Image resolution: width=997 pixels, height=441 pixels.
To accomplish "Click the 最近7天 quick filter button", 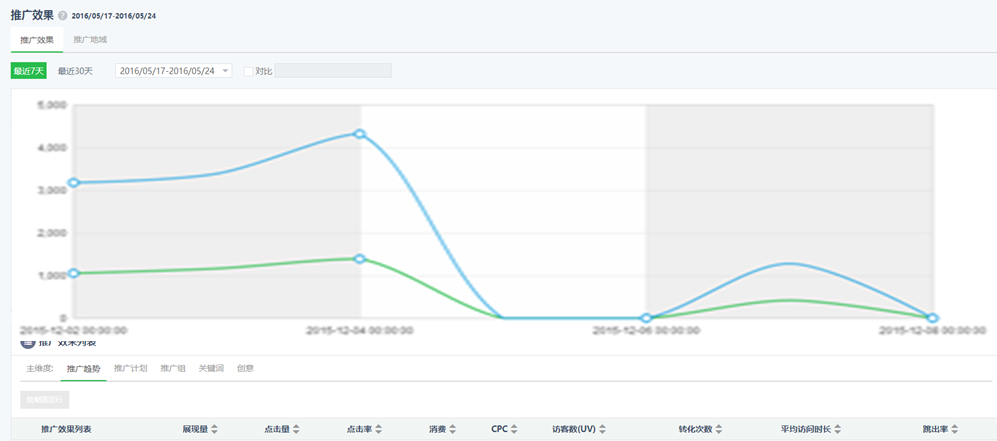I will (x=28, y=71).
